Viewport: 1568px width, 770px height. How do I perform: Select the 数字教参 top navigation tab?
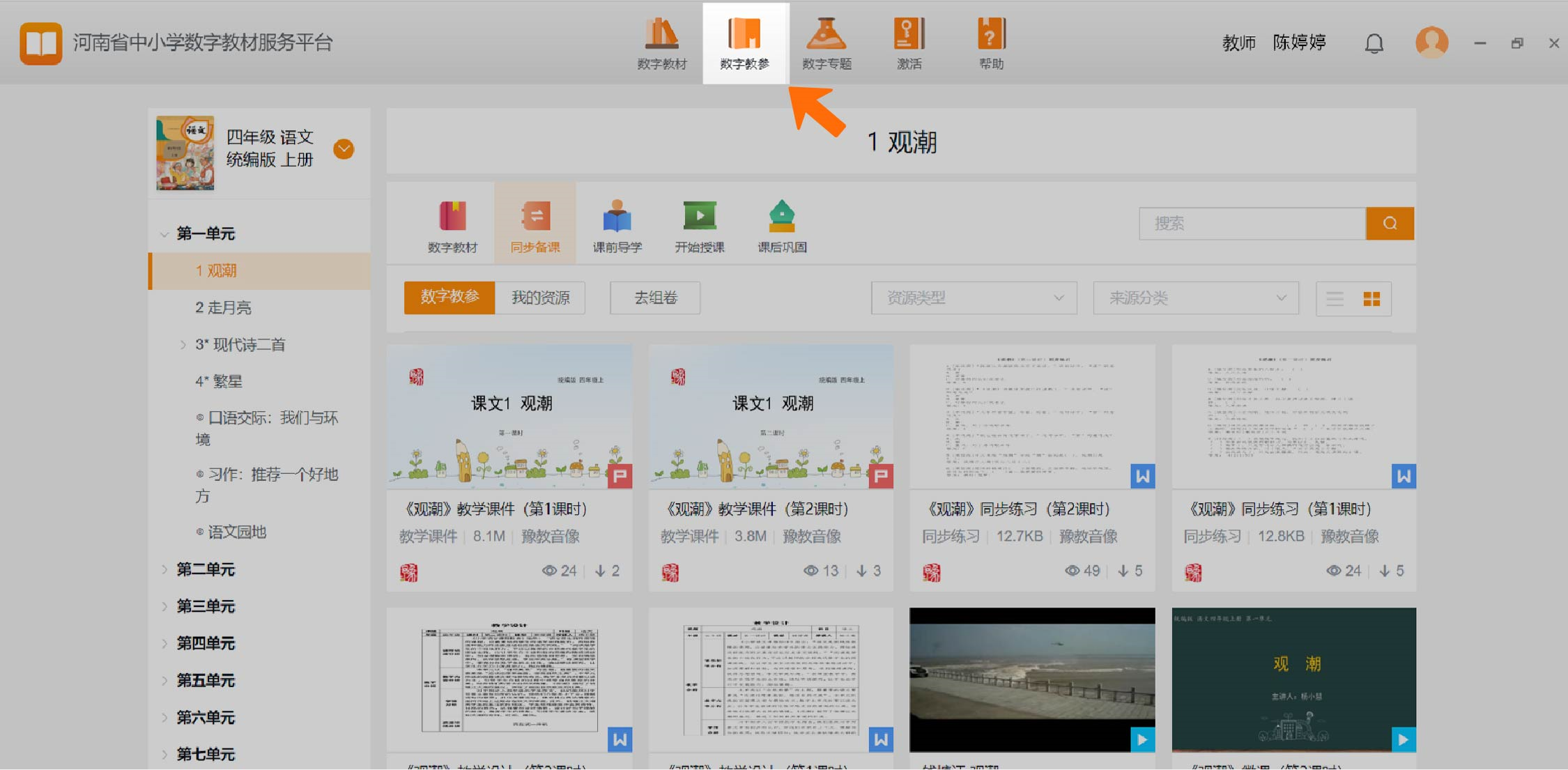coord(745,43)
